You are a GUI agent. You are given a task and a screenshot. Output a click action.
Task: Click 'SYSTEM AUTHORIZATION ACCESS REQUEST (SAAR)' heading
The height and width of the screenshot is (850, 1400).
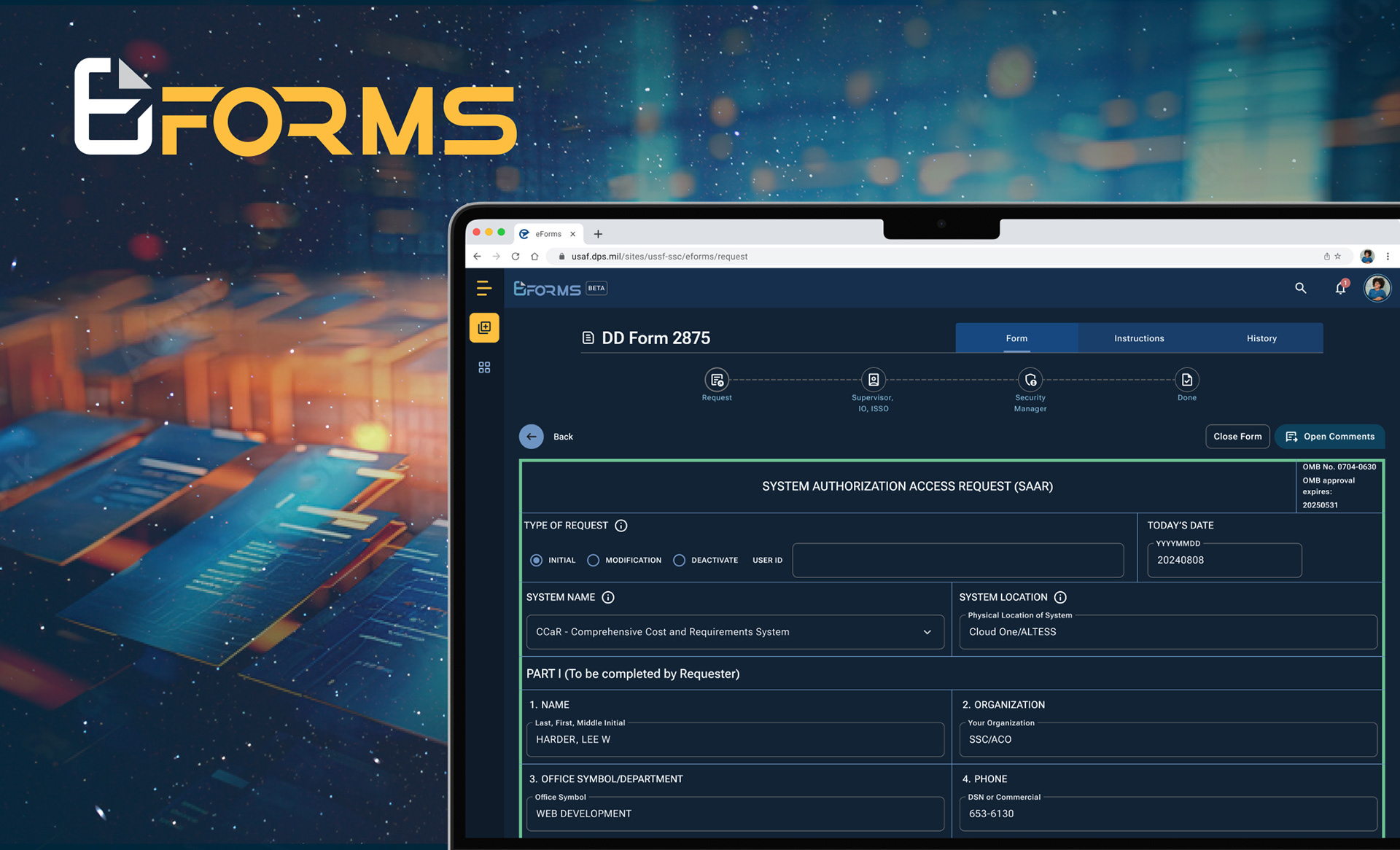point(907,486)
